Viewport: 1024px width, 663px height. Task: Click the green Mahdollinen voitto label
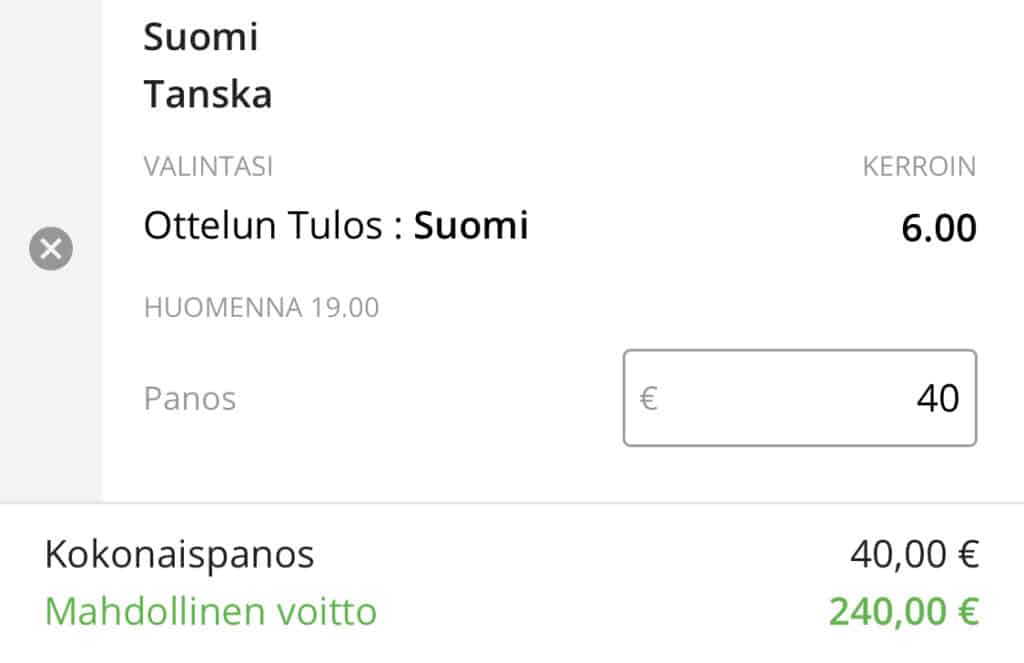tap(210, 611)
